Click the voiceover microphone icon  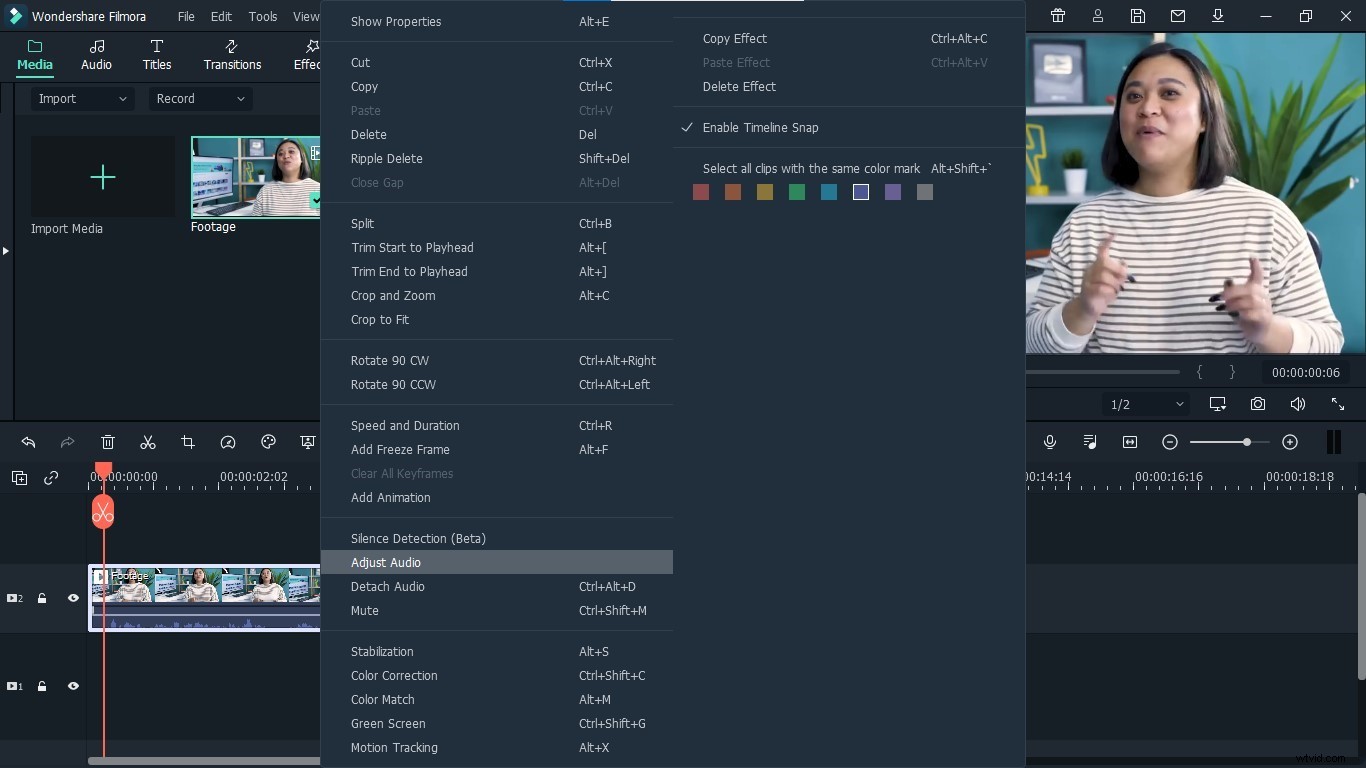1050,442
